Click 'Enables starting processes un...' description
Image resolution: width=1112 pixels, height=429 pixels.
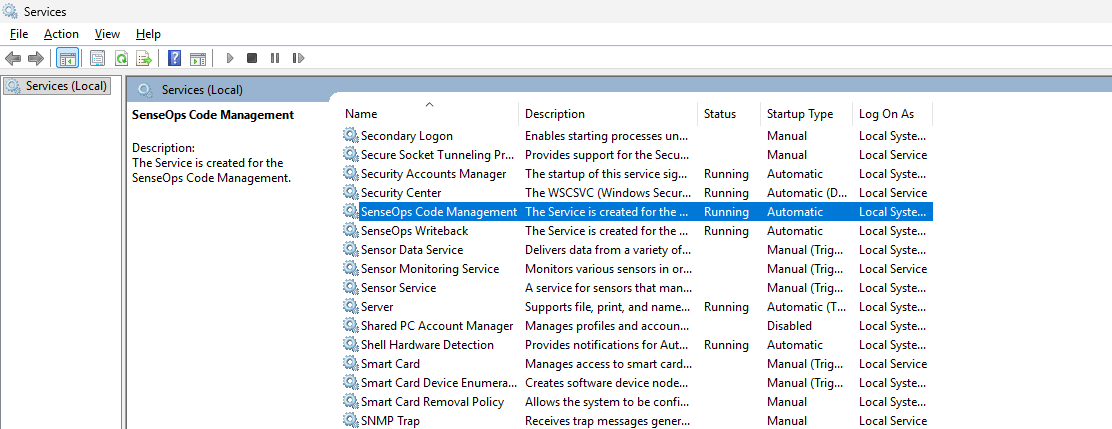click(605, 135)
